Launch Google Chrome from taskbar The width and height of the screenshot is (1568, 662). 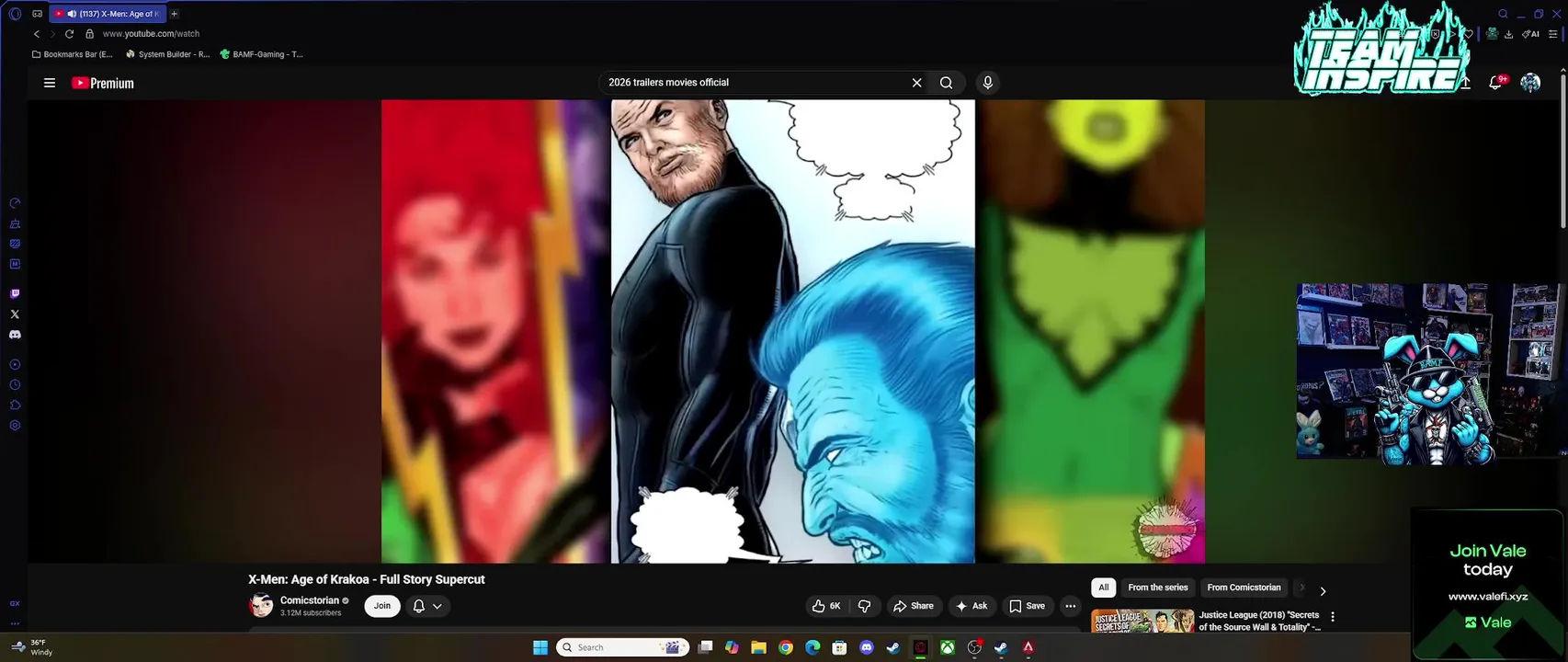(x=786, y=647)
